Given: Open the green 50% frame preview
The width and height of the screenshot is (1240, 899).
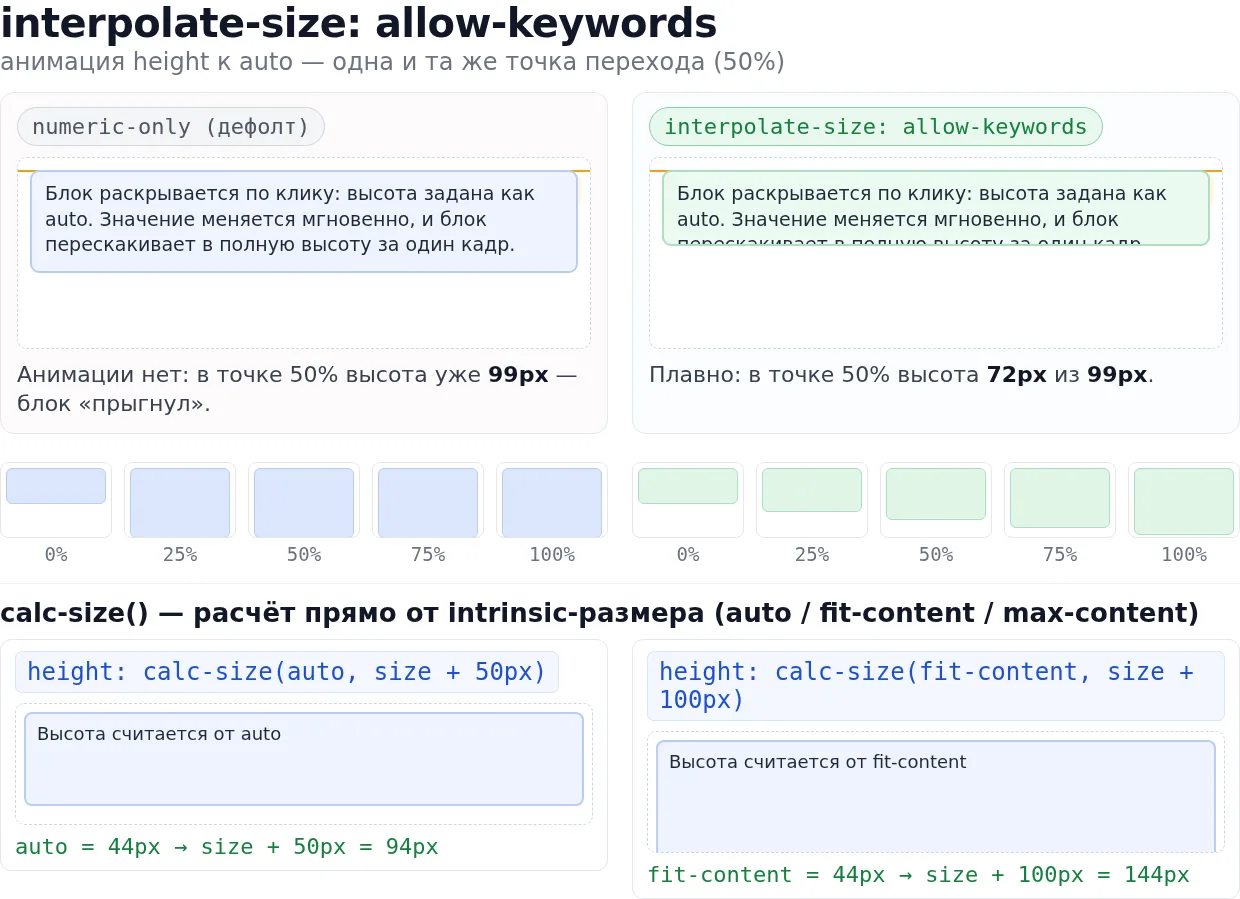Looking at the screenshot, I should 936,494.
